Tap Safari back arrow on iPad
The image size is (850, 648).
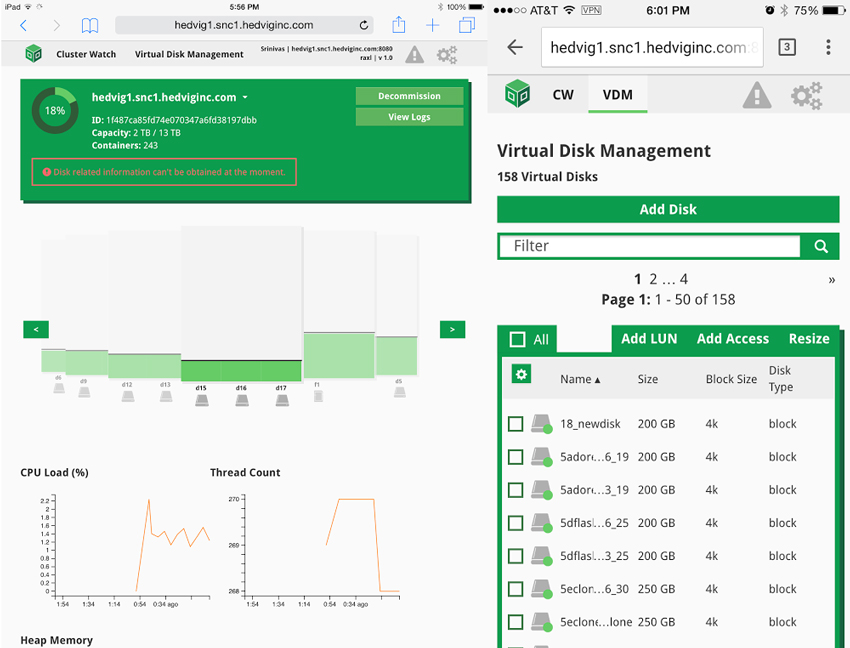tap(23, 25)
